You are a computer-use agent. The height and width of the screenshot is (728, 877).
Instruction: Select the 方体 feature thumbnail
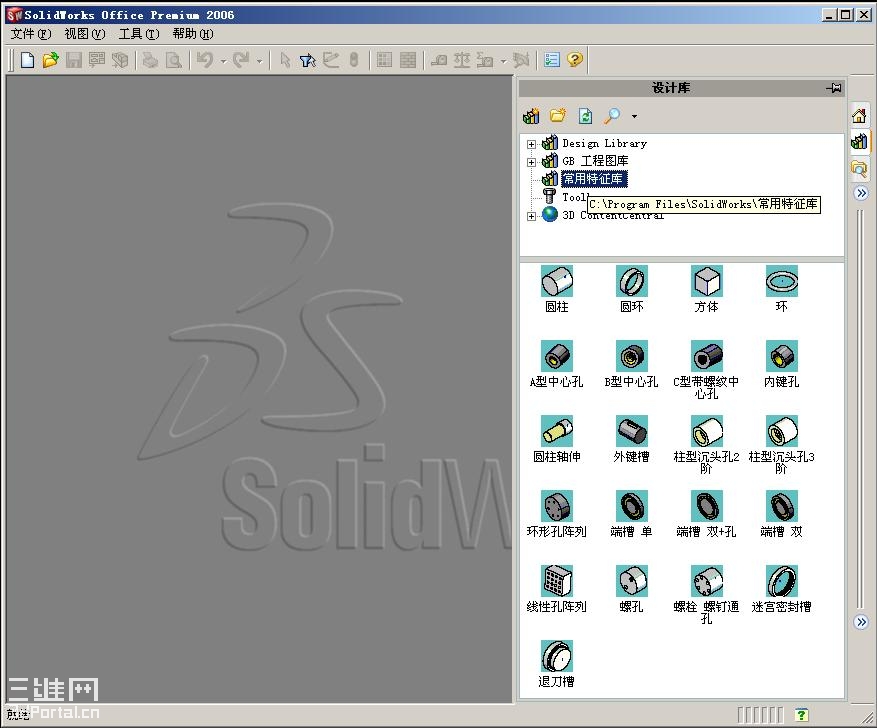point(706,281)
